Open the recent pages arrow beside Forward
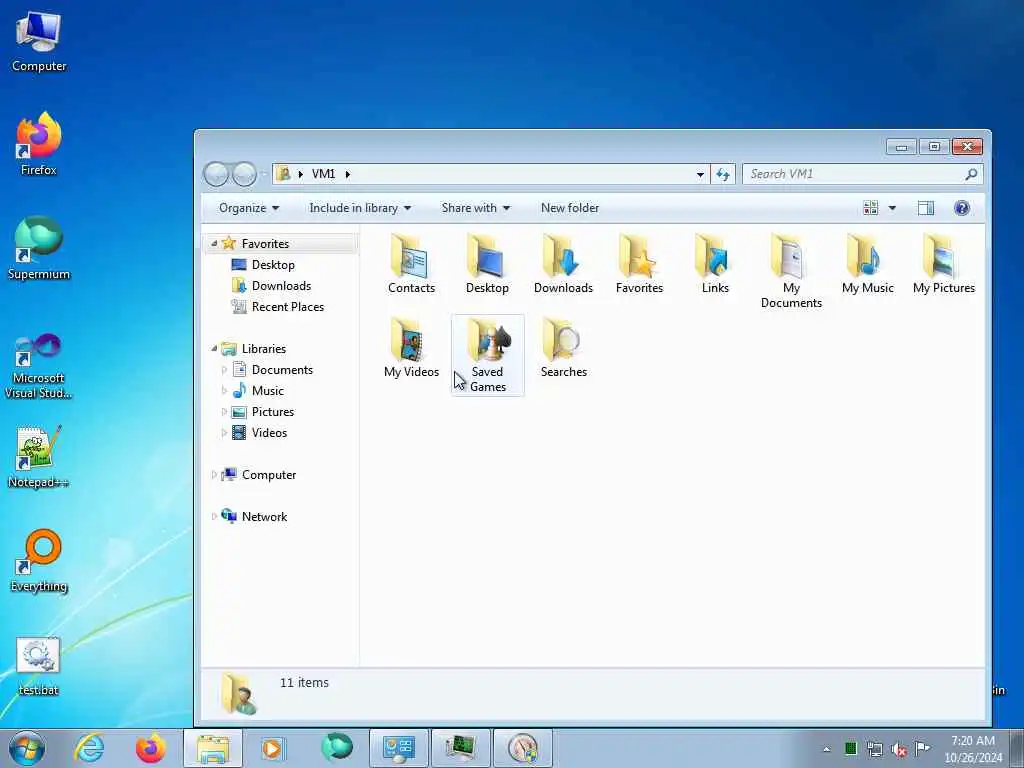The height and width of the screenshot is (768, 1024). point(264,174)
